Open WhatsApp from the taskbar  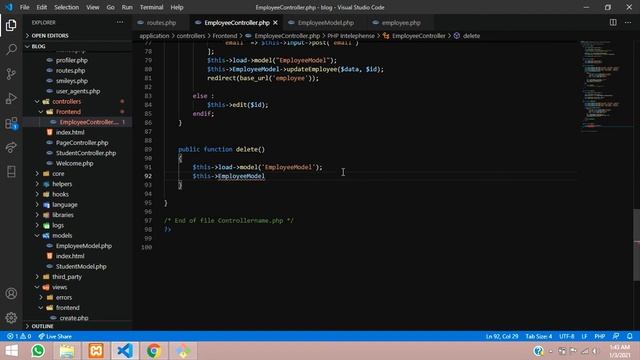click(38, 351)
